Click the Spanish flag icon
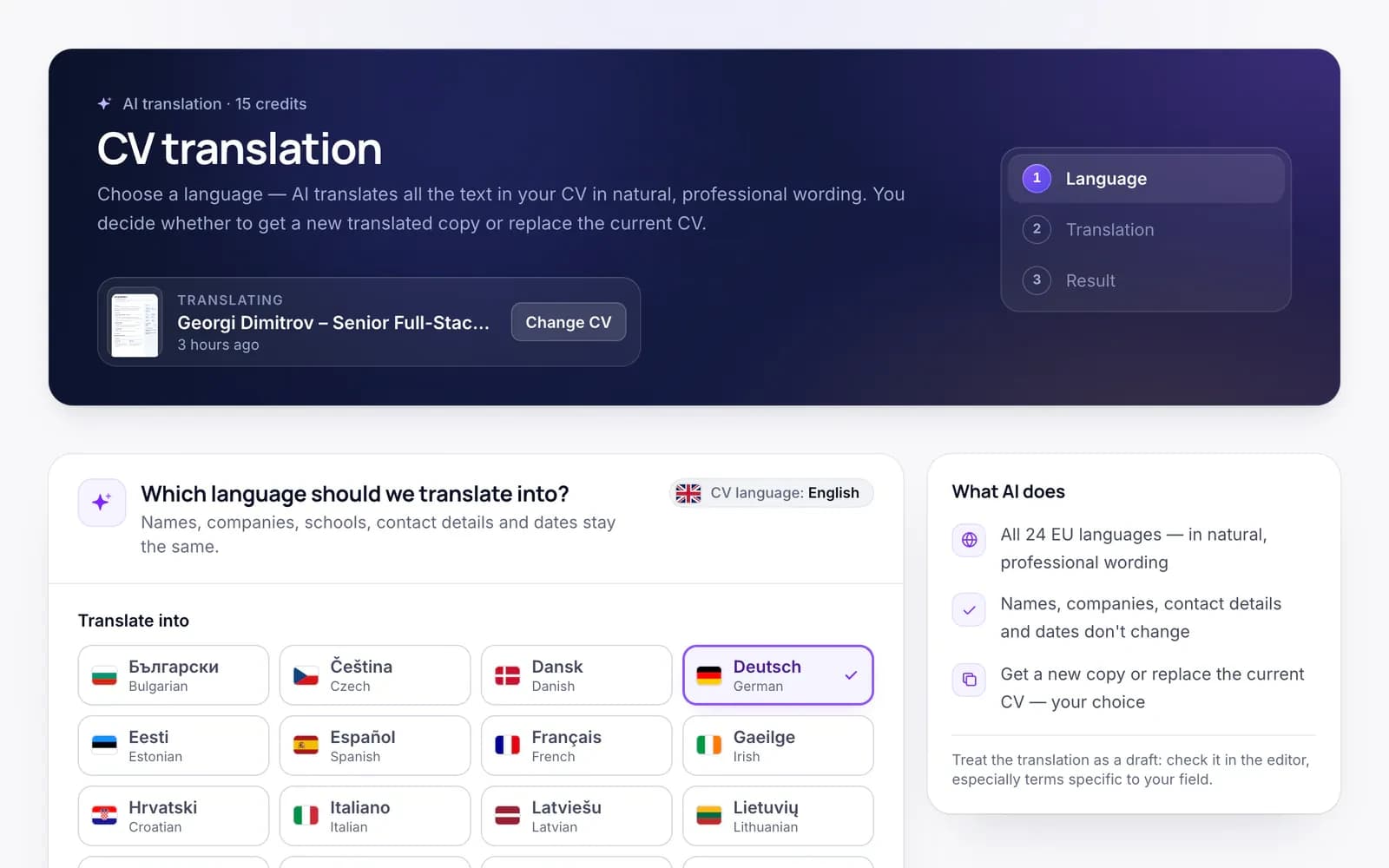This screenshot has height=868, width=1389. point(306,746)
